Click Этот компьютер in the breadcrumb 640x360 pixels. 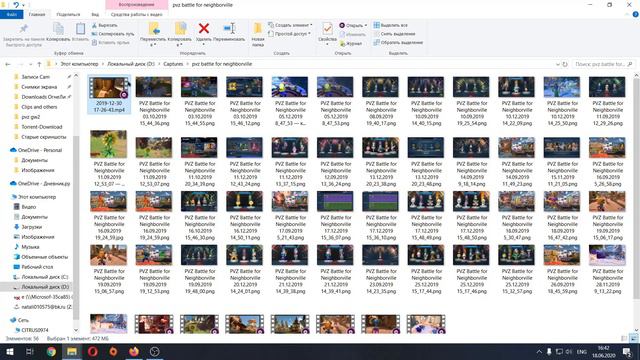(x=79, y=64)
